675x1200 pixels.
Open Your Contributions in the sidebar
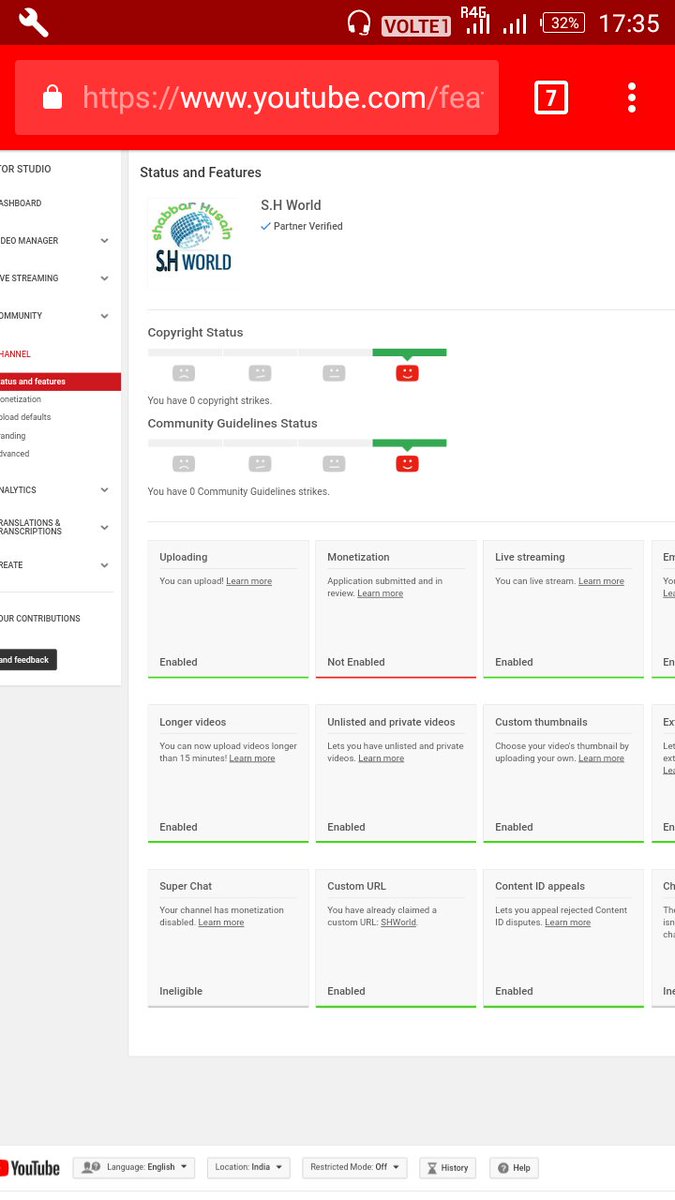40,619
